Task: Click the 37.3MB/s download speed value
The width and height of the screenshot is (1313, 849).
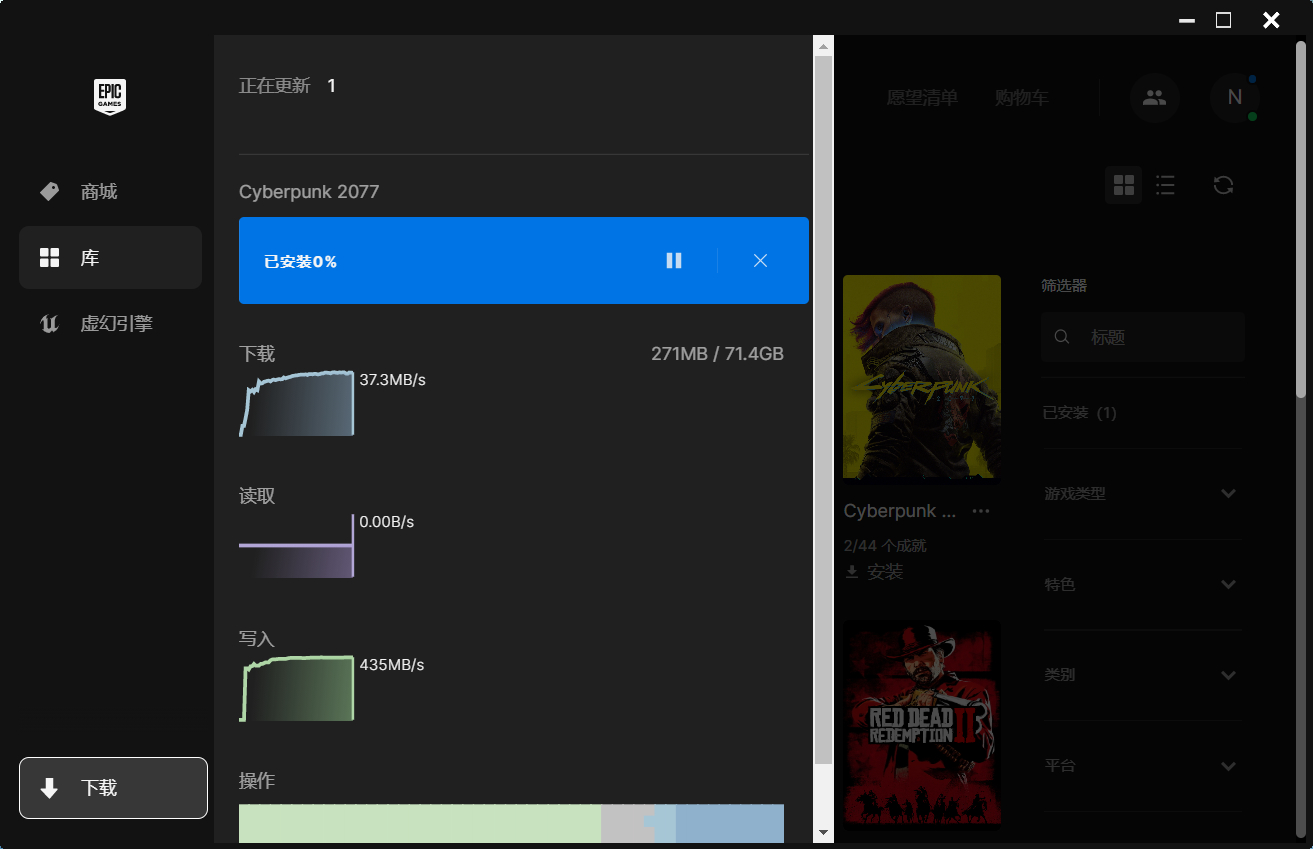Action: click(x=393, y=380)
